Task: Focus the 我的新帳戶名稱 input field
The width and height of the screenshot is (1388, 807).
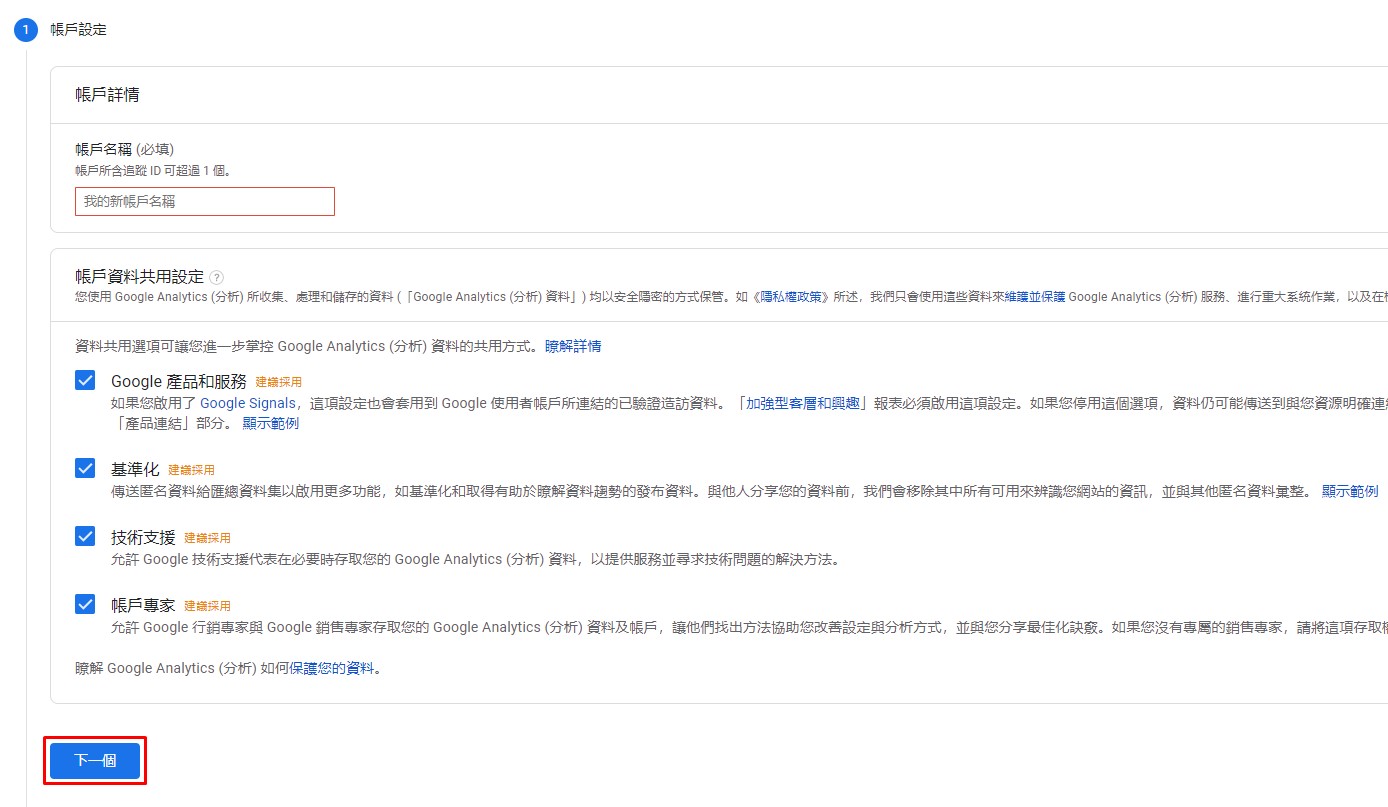Action: coord(205,201)
